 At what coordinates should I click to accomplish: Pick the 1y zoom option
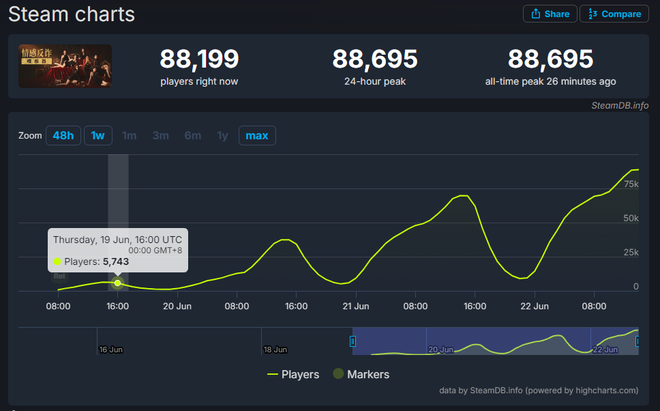222,136
